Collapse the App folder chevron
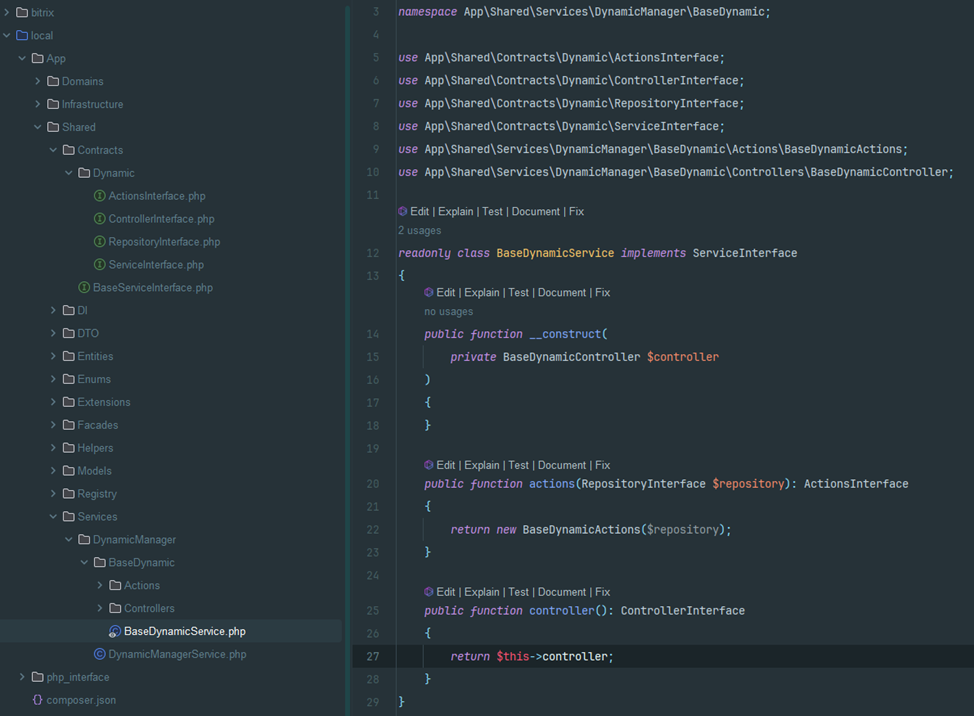The width and height of the screenshot is (974, 716). click(x=22, y=58)
